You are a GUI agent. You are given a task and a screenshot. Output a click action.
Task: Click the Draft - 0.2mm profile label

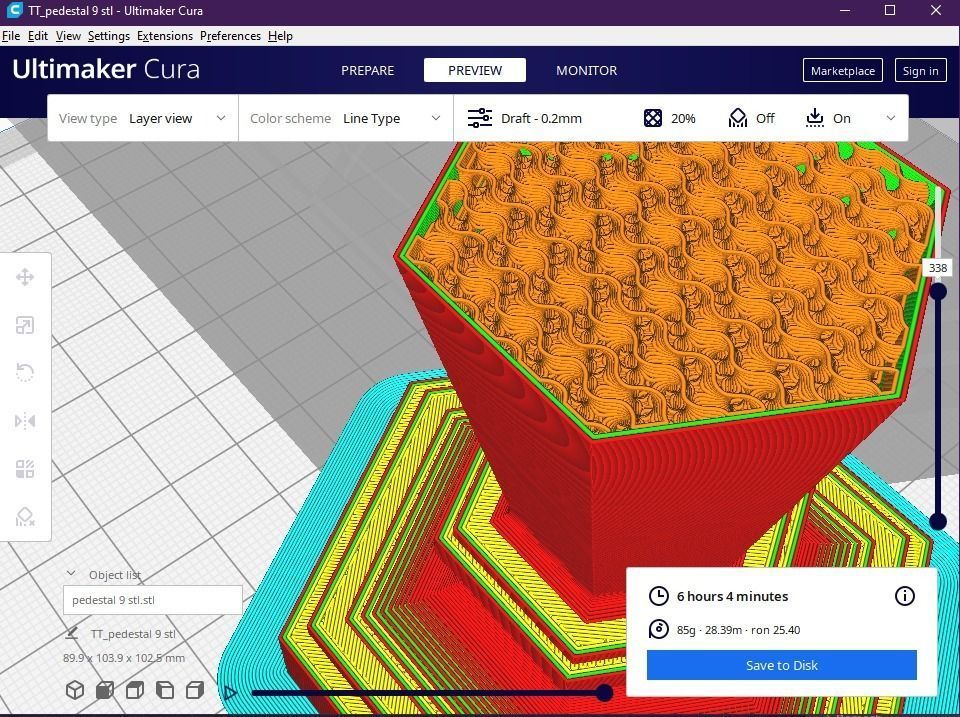(541, 118)
